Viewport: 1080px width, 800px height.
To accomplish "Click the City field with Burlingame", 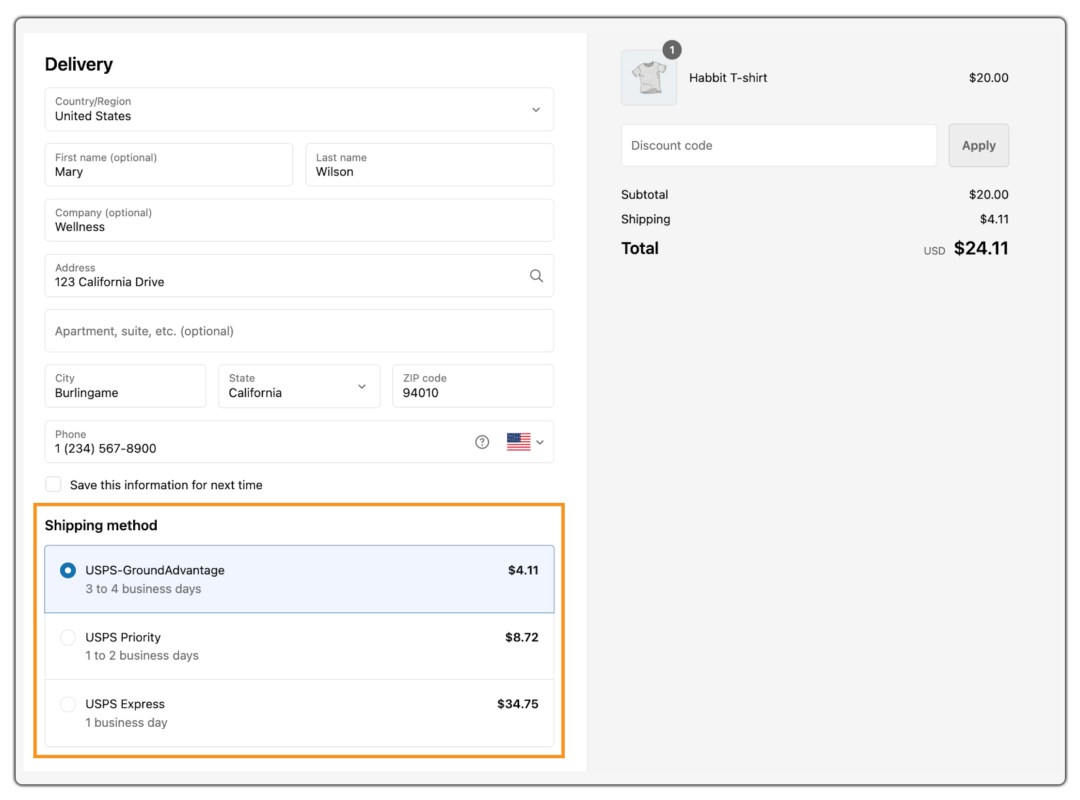I will pyautogui.click(x=125, y=386).
